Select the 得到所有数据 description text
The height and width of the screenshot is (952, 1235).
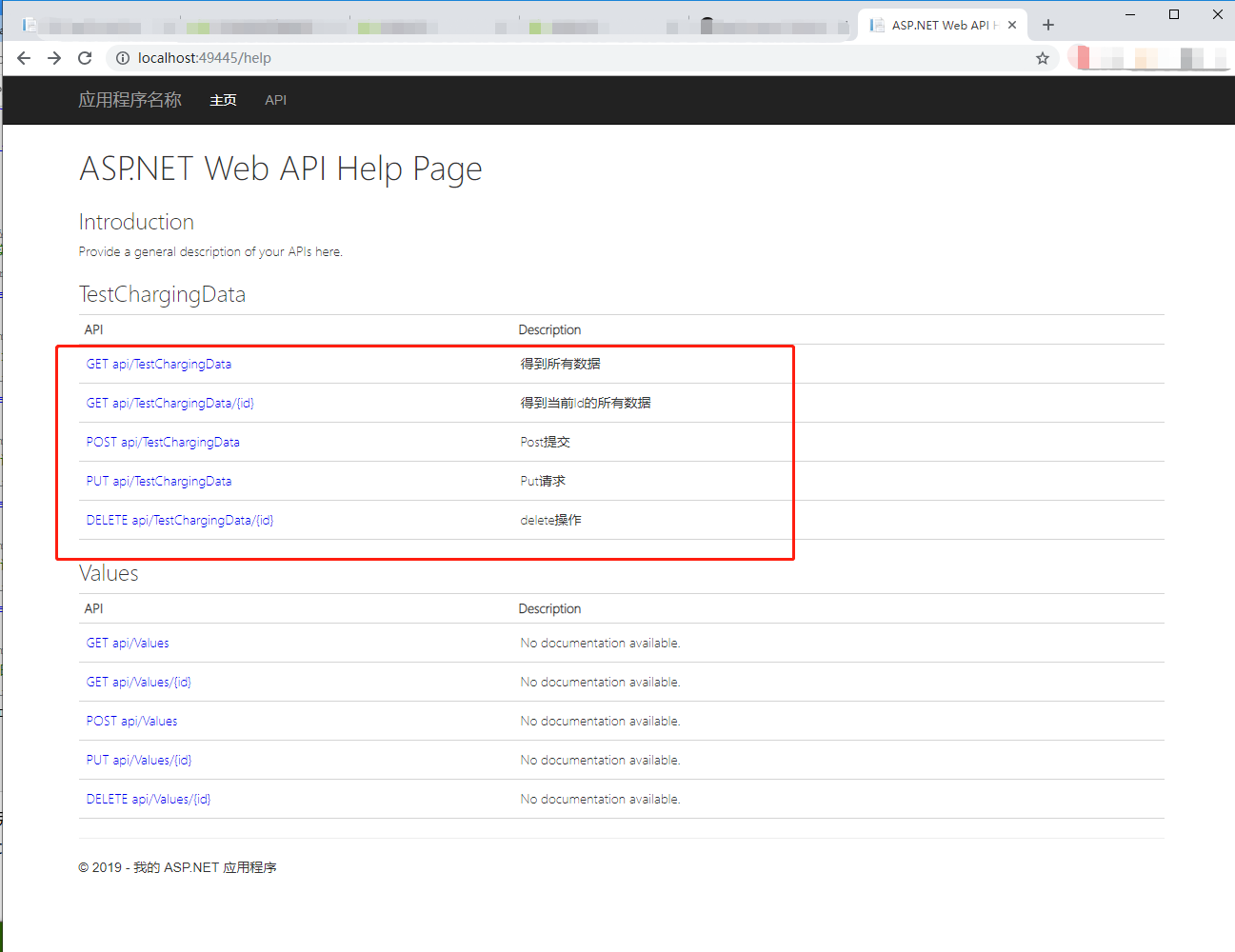[x=561, y=364]
